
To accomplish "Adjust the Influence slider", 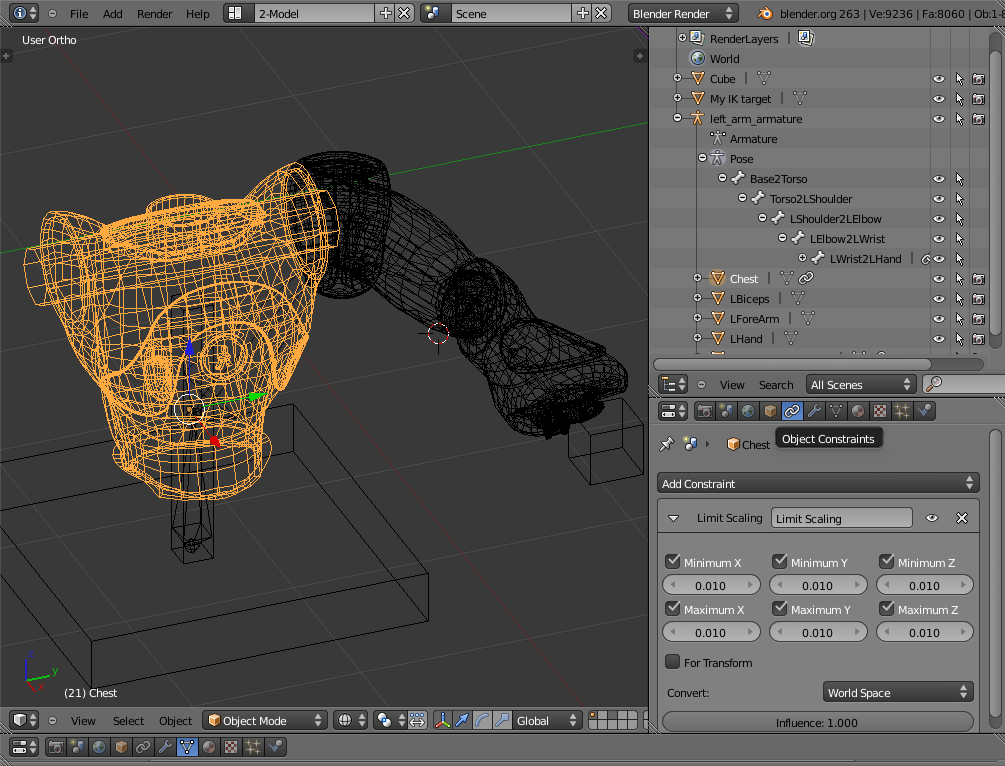I will click(x=817, y=722).
